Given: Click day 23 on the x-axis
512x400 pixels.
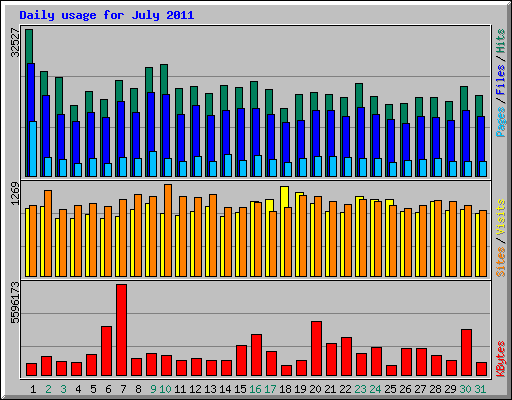Looking at the screenshot, I should coord(360,389).
